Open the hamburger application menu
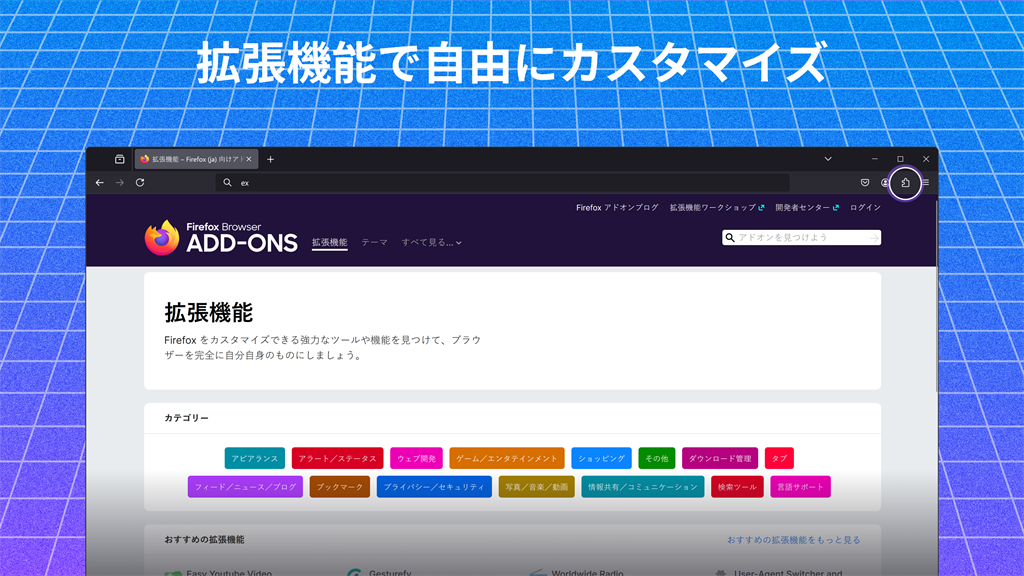The image size is (1024, 576). tap(925, 183)
